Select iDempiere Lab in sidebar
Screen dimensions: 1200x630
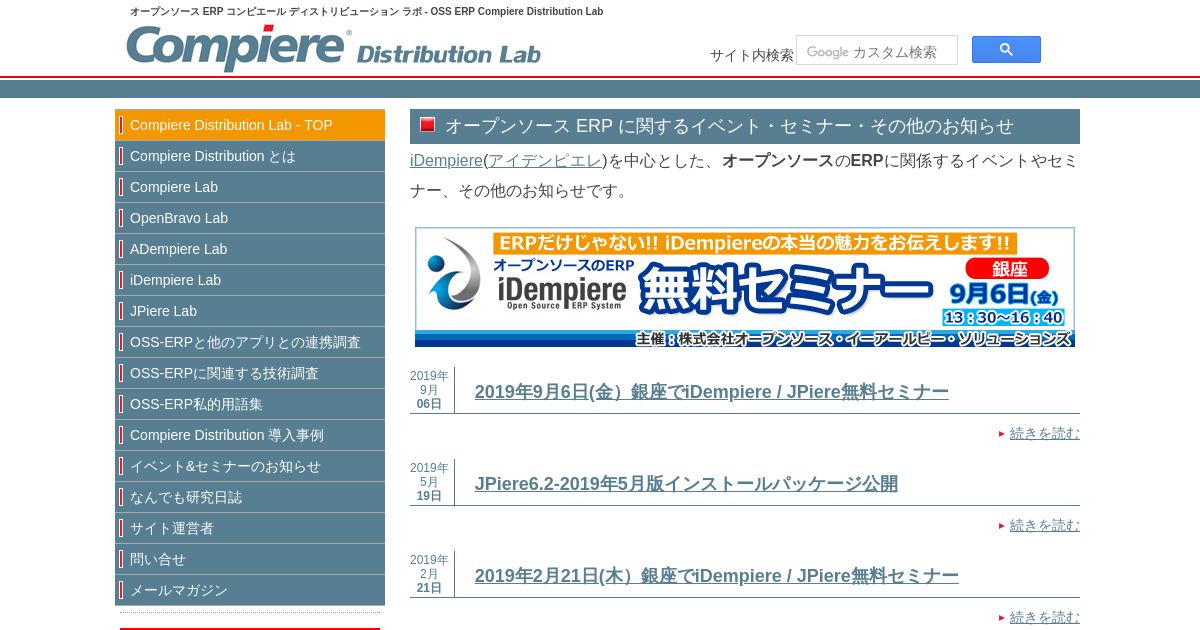250,280
